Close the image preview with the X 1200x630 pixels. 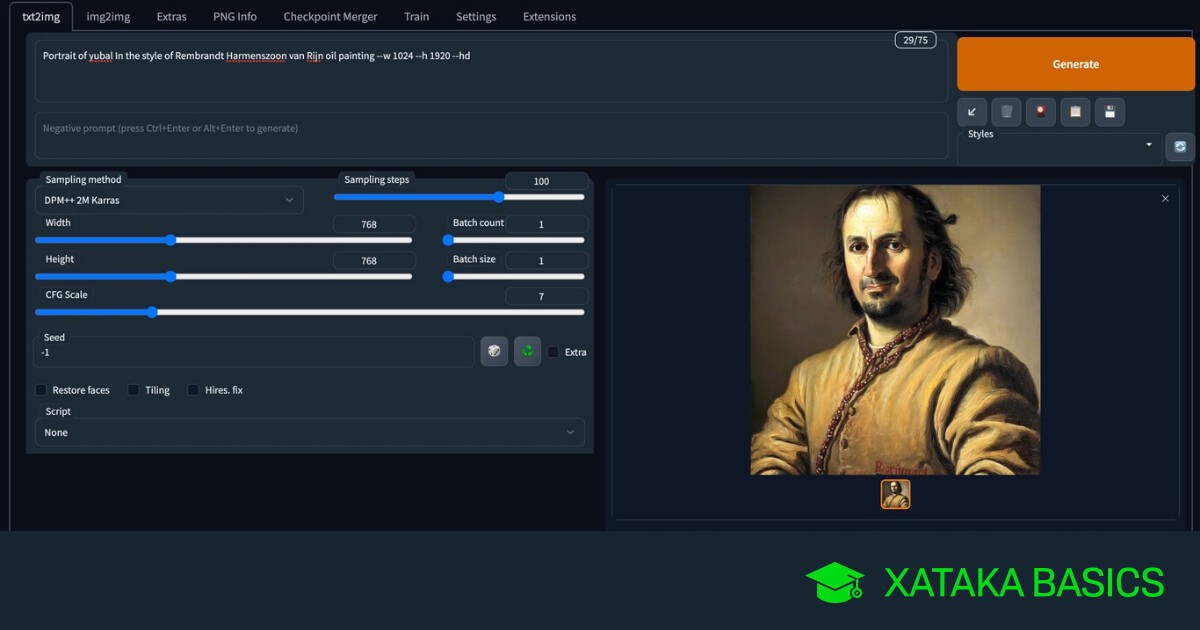point(1165,199)
